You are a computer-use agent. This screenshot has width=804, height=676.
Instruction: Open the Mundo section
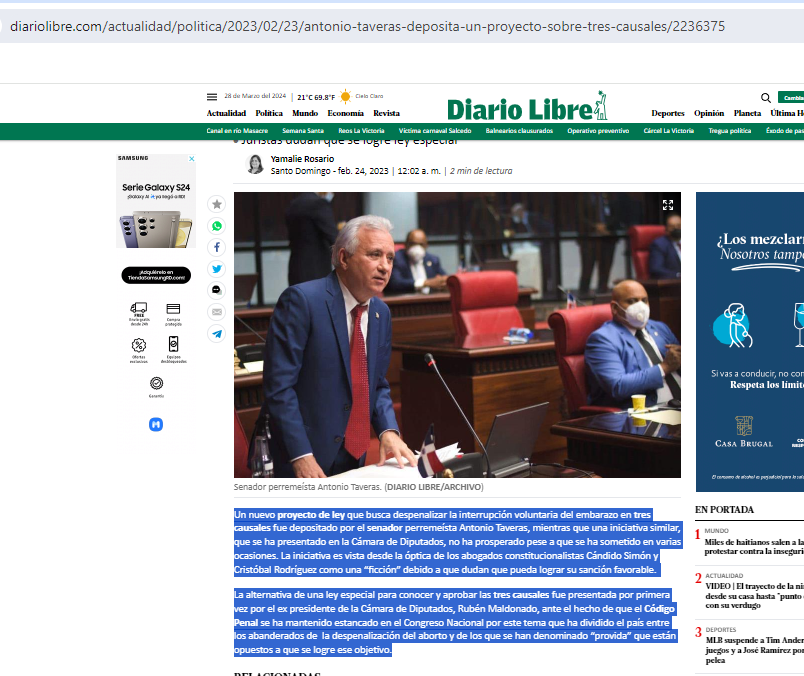305,113
